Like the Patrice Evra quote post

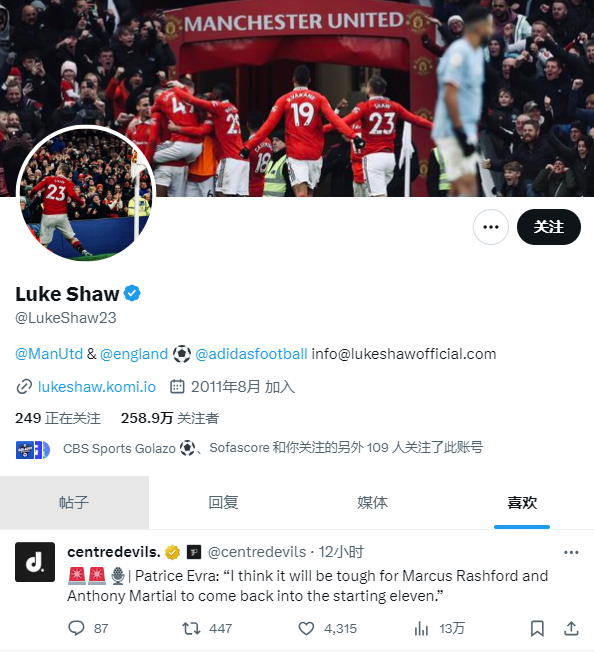click(x=306, y=628)
